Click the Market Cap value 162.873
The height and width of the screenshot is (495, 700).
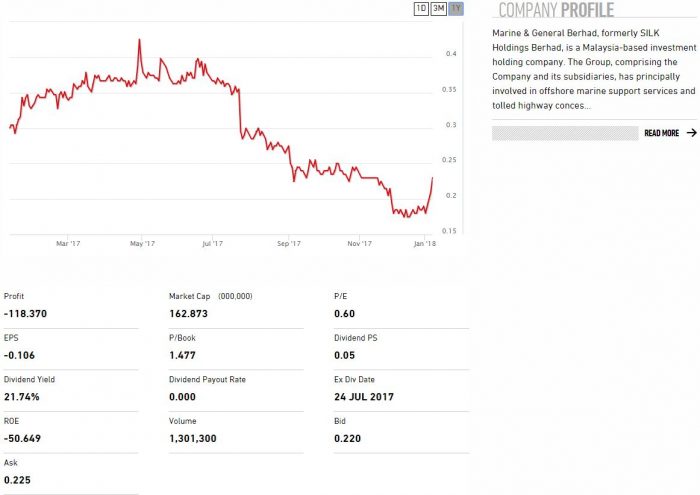(189, 313)
